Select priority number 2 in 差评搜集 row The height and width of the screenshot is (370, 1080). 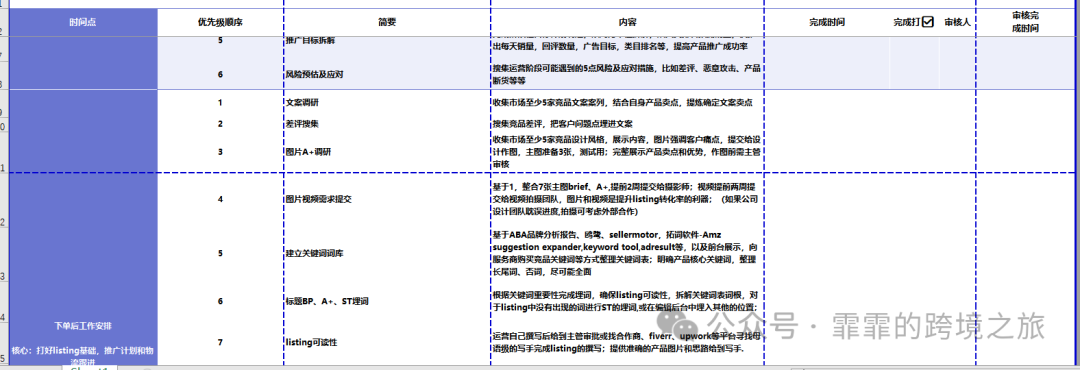tap(220, 124)
